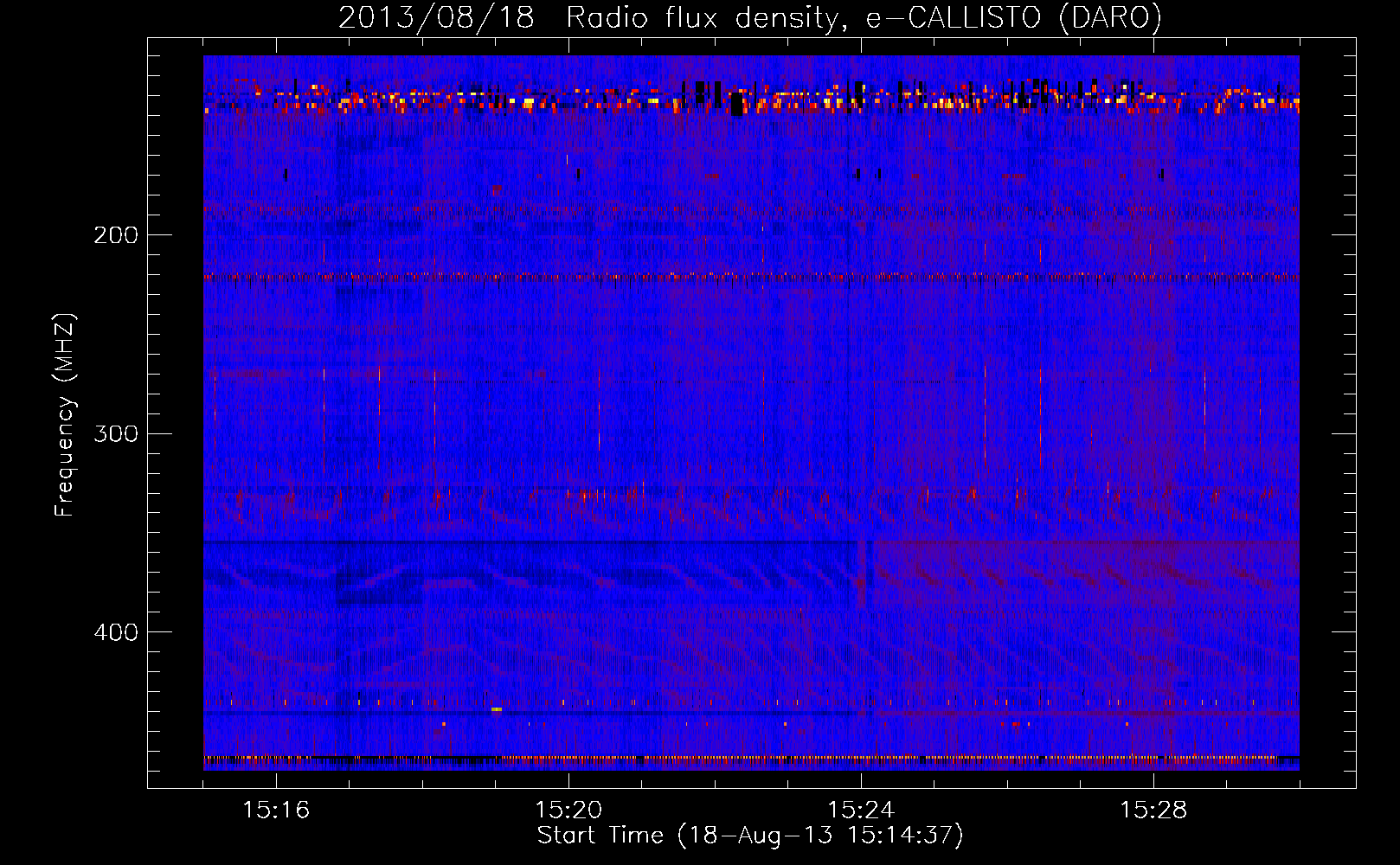
Task: Click the 15:20 time tick label
Action: click(568, 810)
